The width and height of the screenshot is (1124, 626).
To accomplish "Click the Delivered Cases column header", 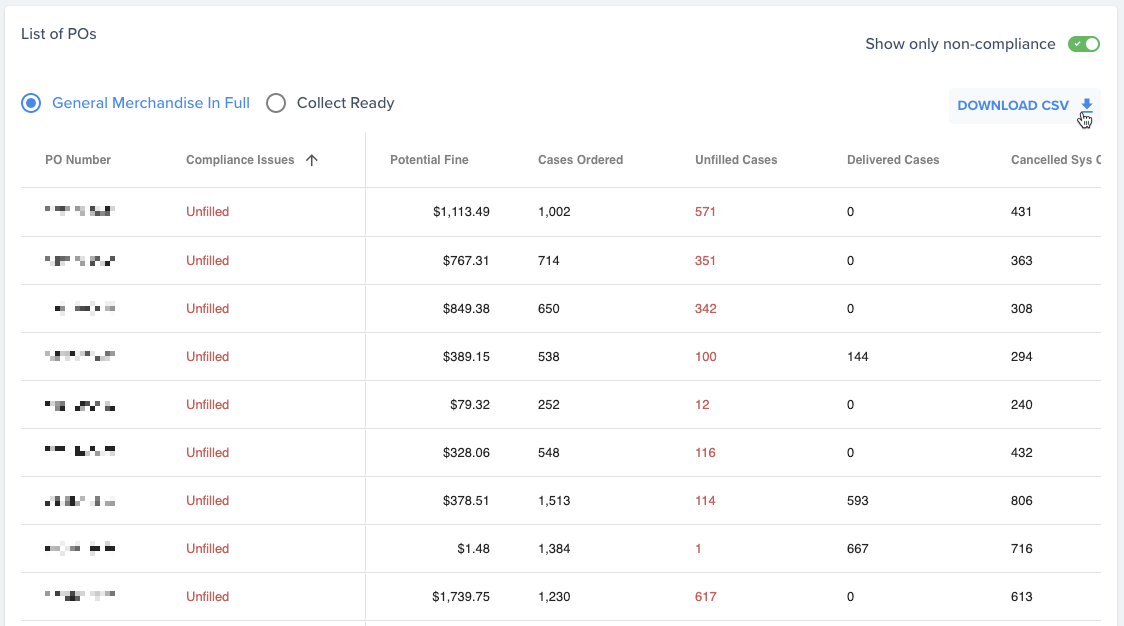I will pos(893,160).
